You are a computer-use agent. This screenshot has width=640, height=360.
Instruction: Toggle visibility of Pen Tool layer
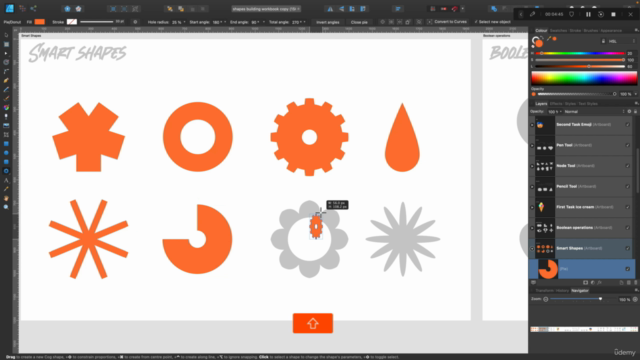click(x=628, y=145)
